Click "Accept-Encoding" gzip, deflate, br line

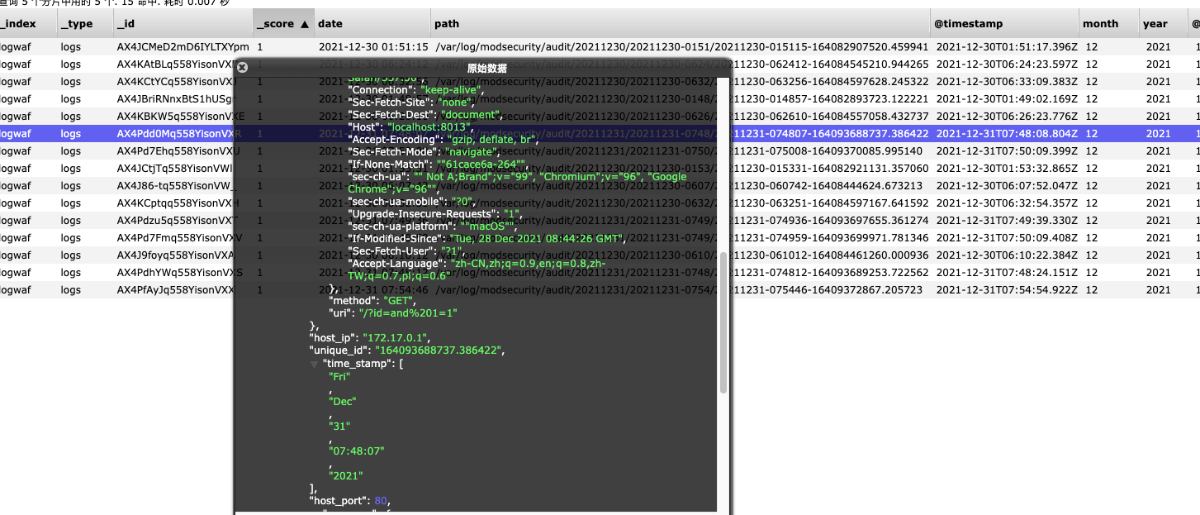(x=444, y=140)
